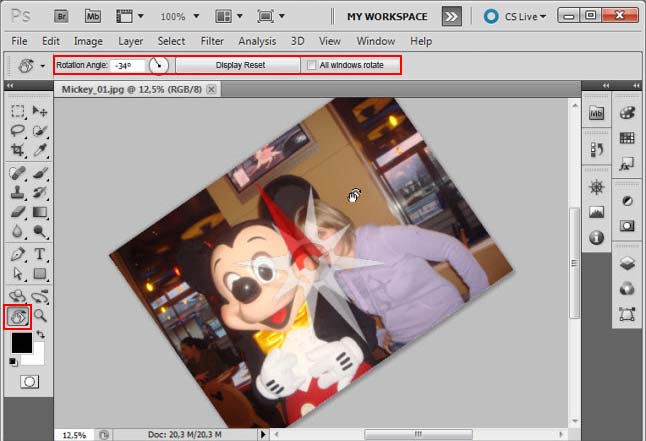
Task: Show more workspaces chevron button
Action: 452,16
